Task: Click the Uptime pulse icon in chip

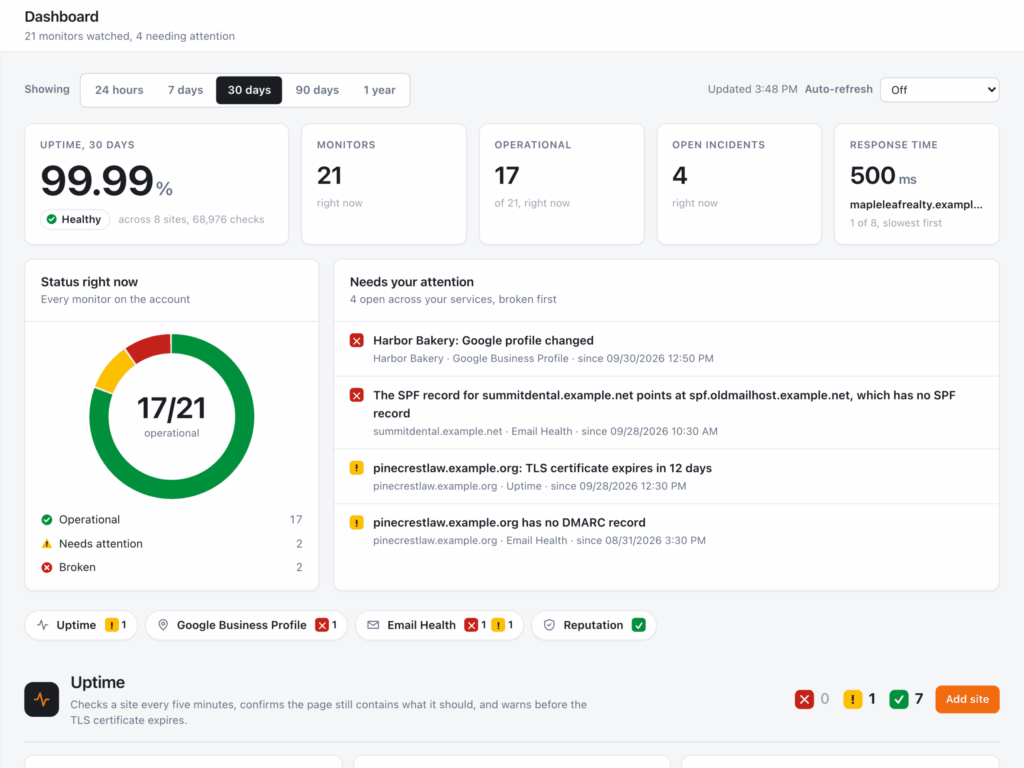Action: click(x=43, y=625)
